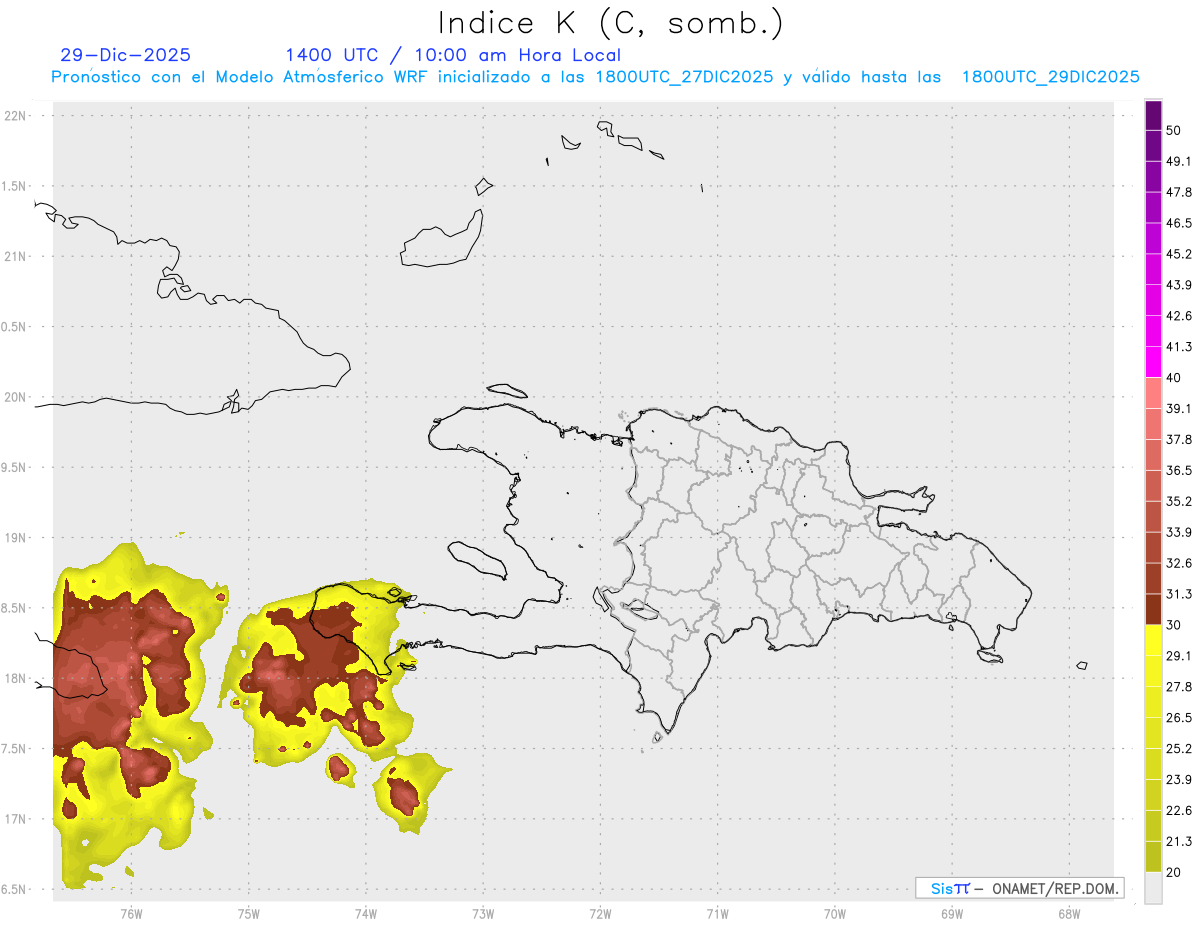Click the colorbar value "23.9"
The height and width of the screenshot is (927, 1200).
click(1179, 780)
